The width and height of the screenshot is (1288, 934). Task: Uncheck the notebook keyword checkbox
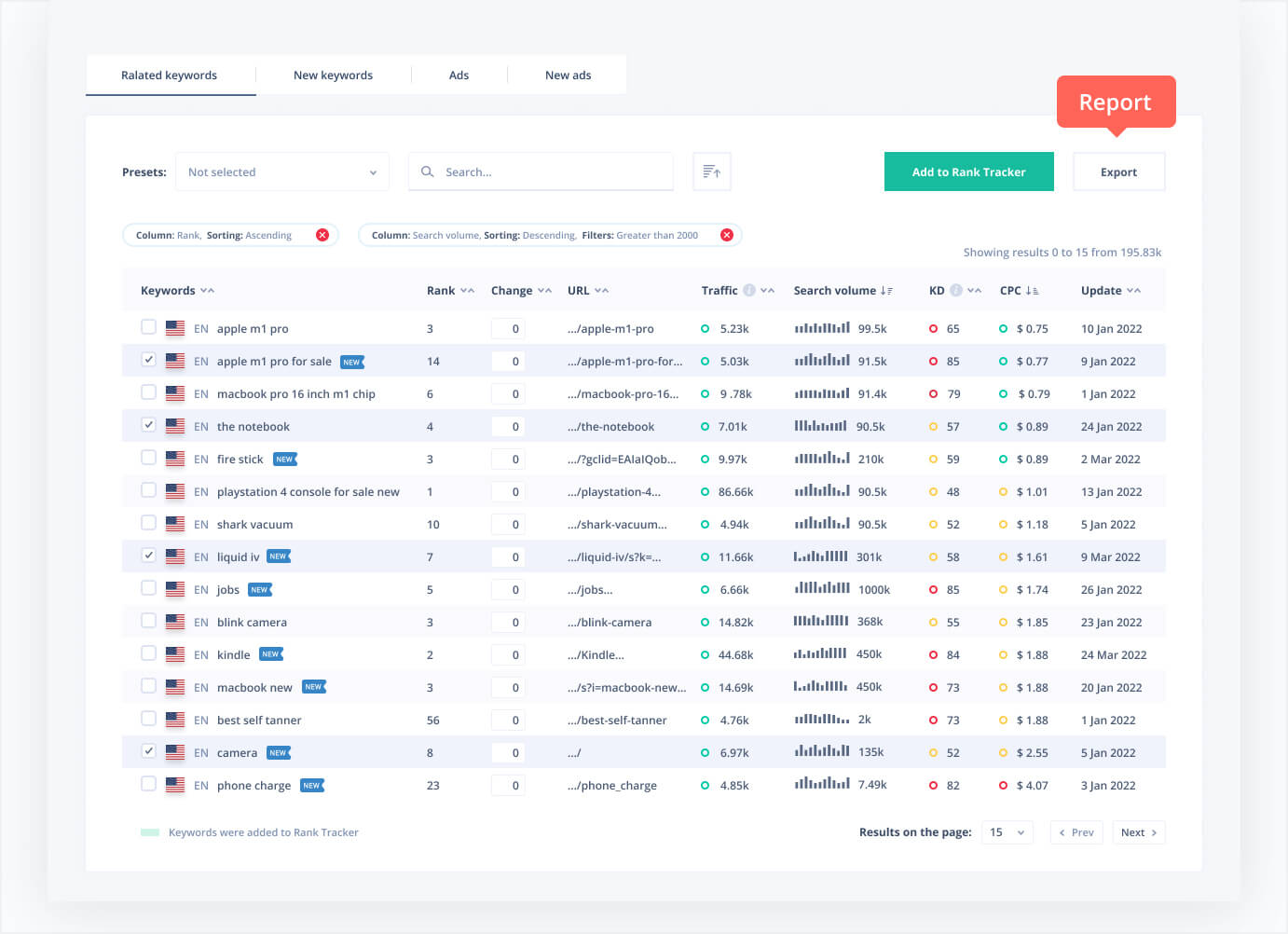coord(148,425)
